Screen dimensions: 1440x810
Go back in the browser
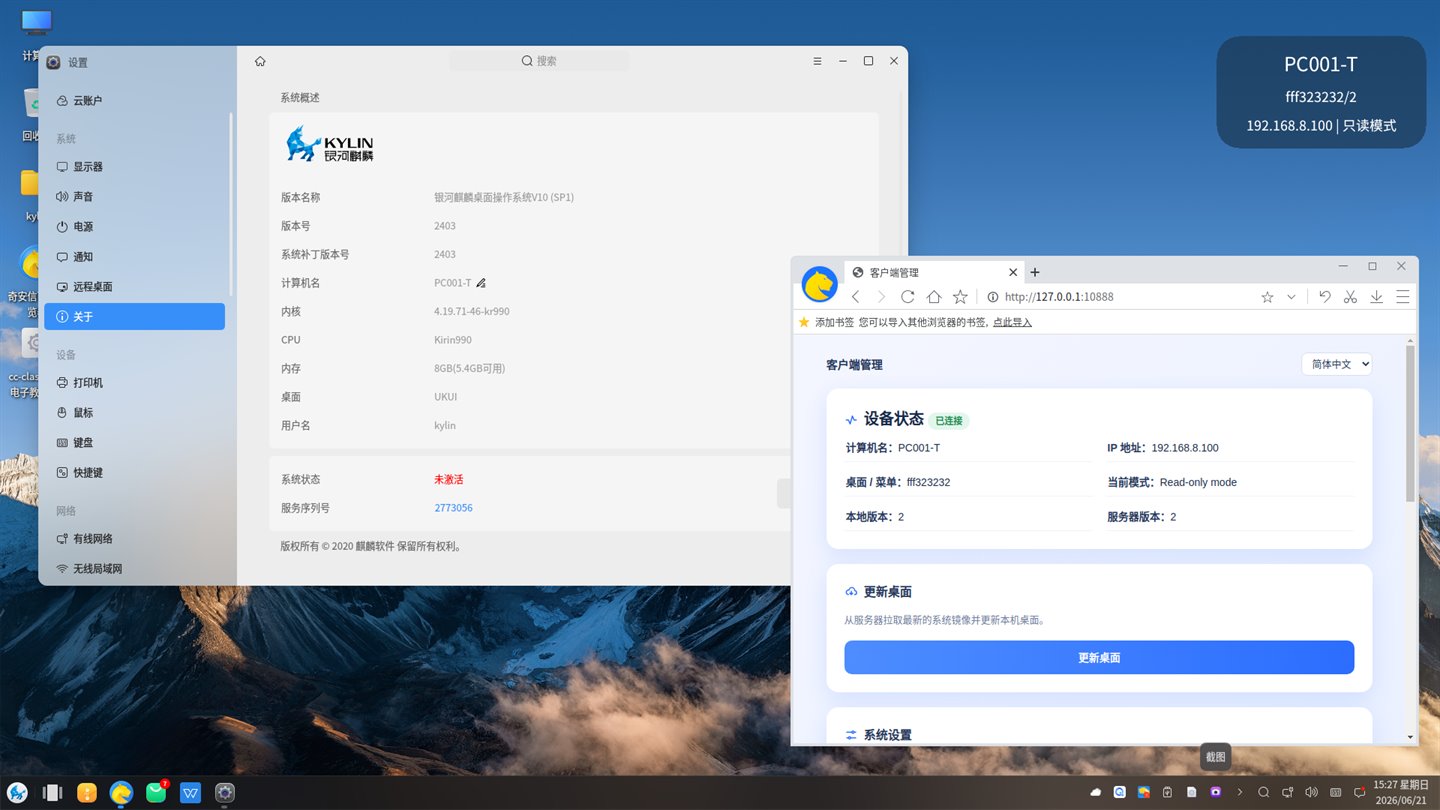click(x=856, y=297)
